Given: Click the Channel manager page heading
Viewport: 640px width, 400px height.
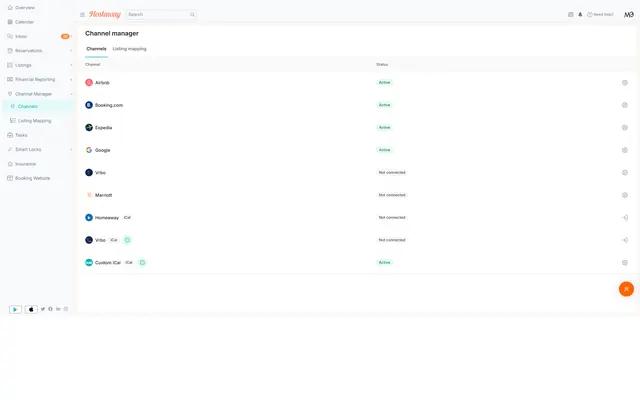Looking at the screenshot, I should [112, 33].
